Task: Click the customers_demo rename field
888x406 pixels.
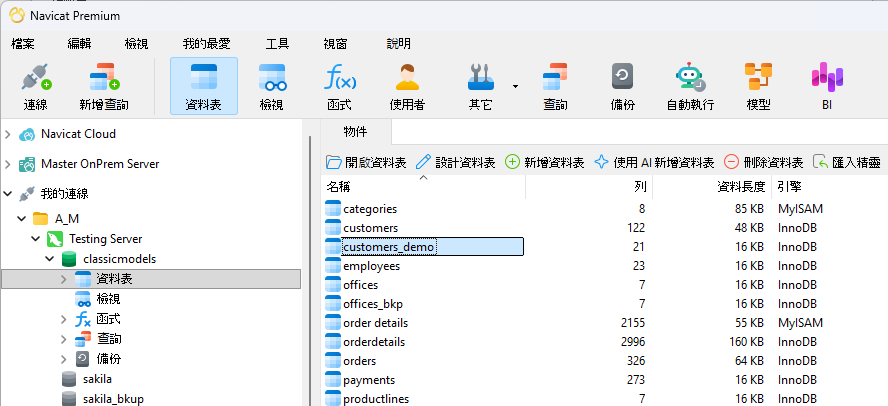Action: coord(432,247)
